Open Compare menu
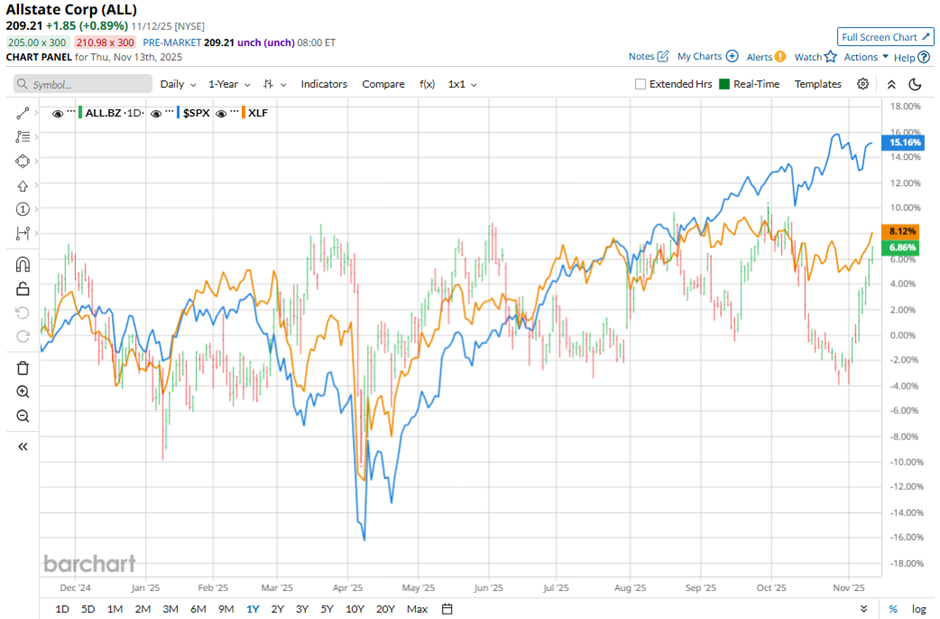 (383, 84)
